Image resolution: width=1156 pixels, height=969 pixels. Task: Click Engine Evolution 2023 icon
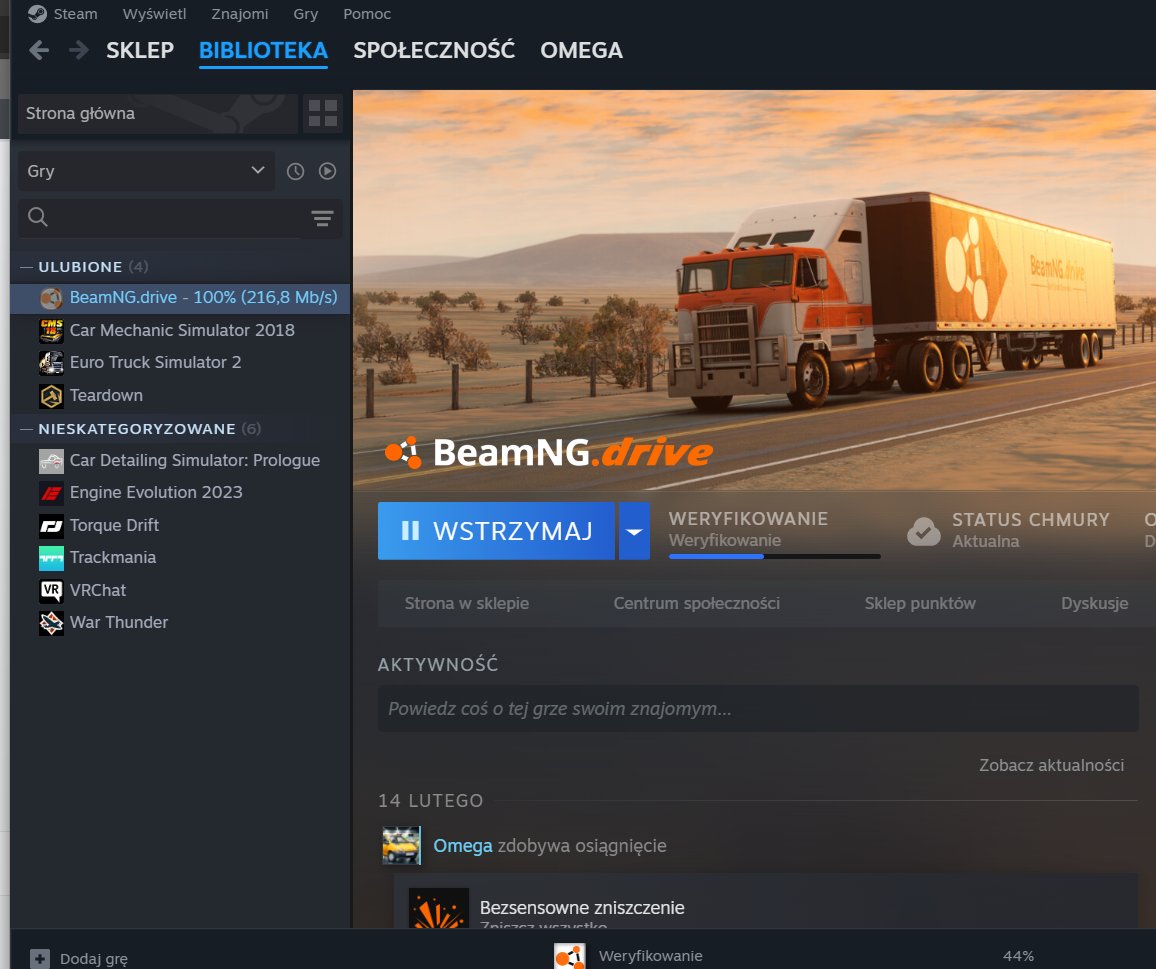51,493
